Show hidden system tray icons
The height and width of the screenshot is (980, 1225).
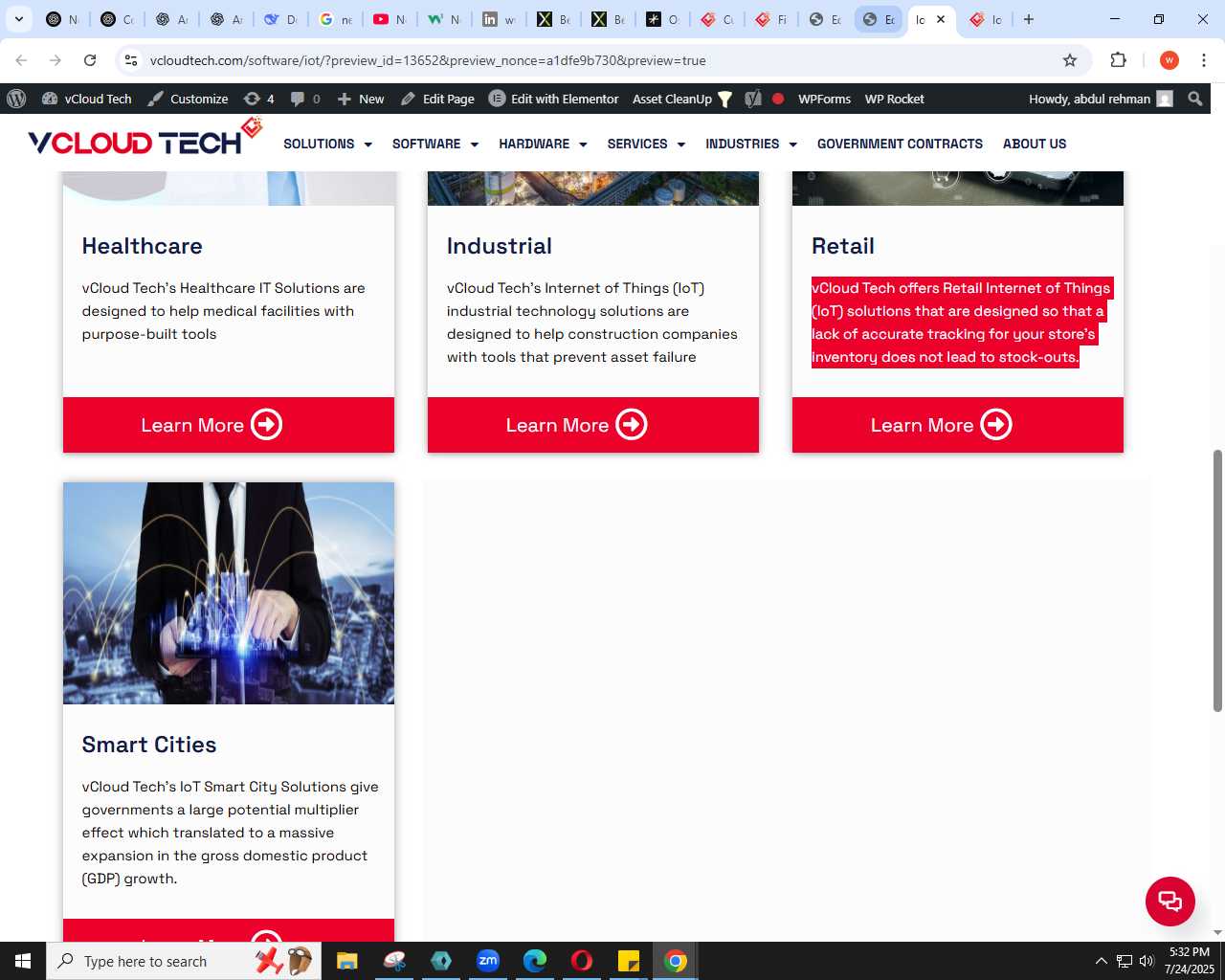(1102, 961)
